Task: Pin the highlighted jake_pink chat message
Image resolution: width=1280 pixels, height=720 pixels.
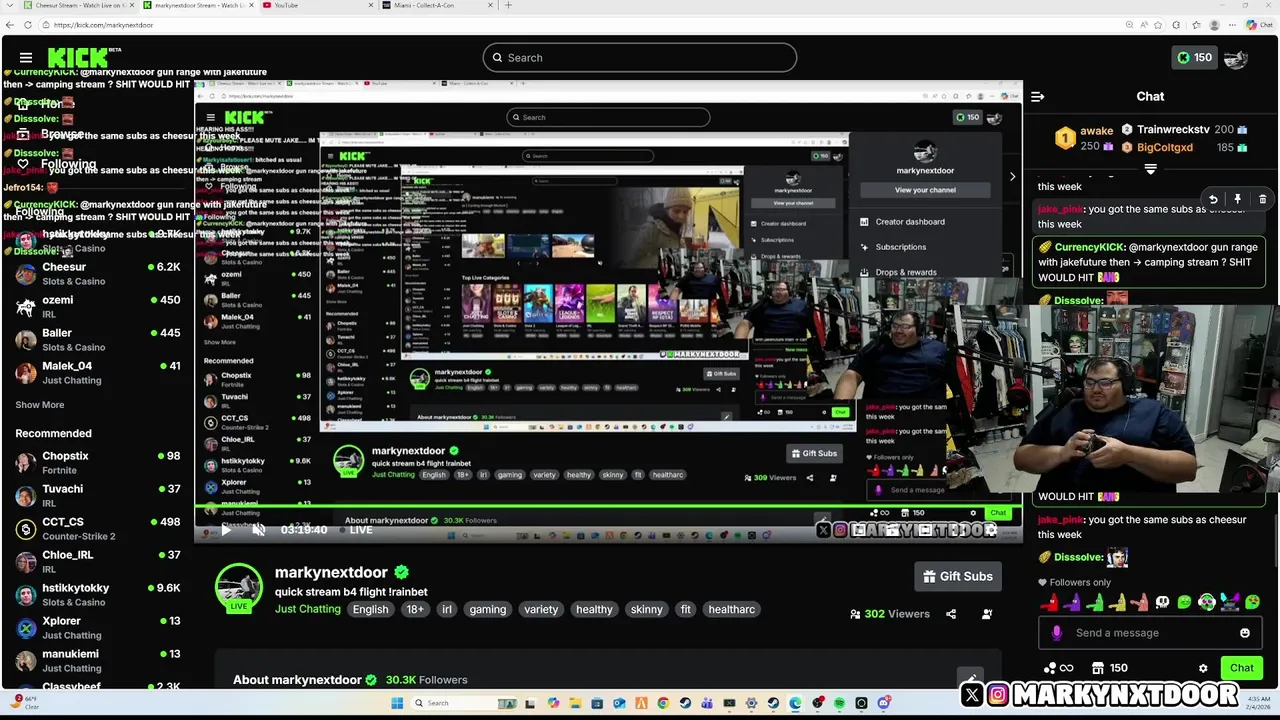Action: [x=1238, y=199]
